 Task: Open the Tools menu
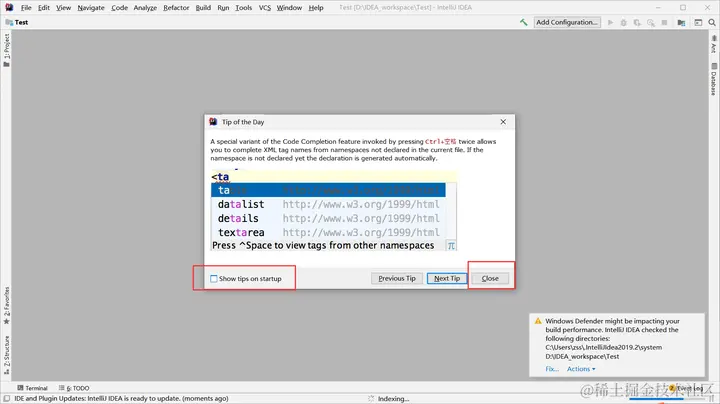243,8
